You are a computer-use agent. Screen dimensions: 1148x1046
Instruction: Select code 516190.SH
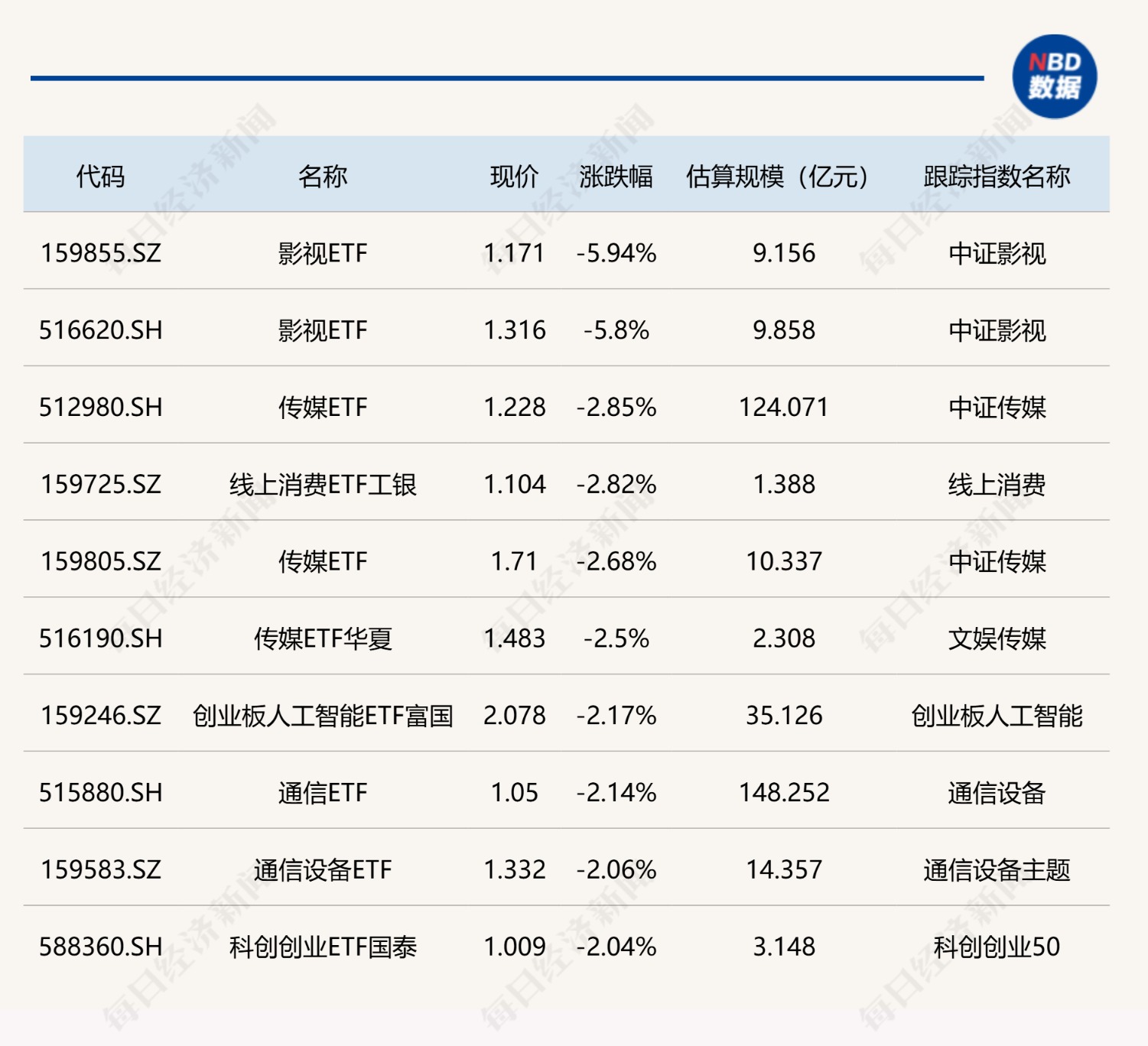point(101,638)
